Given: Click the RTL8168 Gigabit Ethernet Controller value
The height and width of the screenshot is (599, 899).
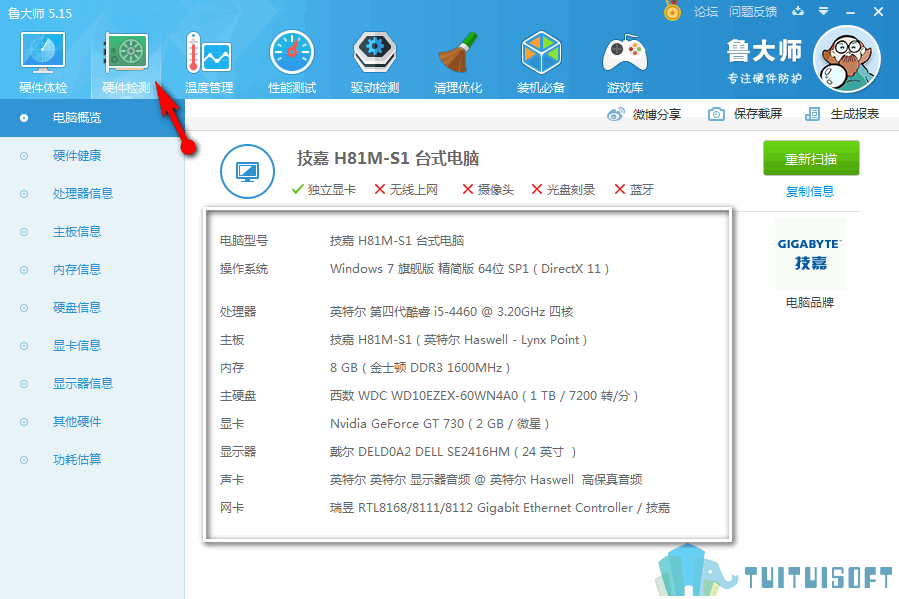Looking at the screenshot, I should (499, 507).
